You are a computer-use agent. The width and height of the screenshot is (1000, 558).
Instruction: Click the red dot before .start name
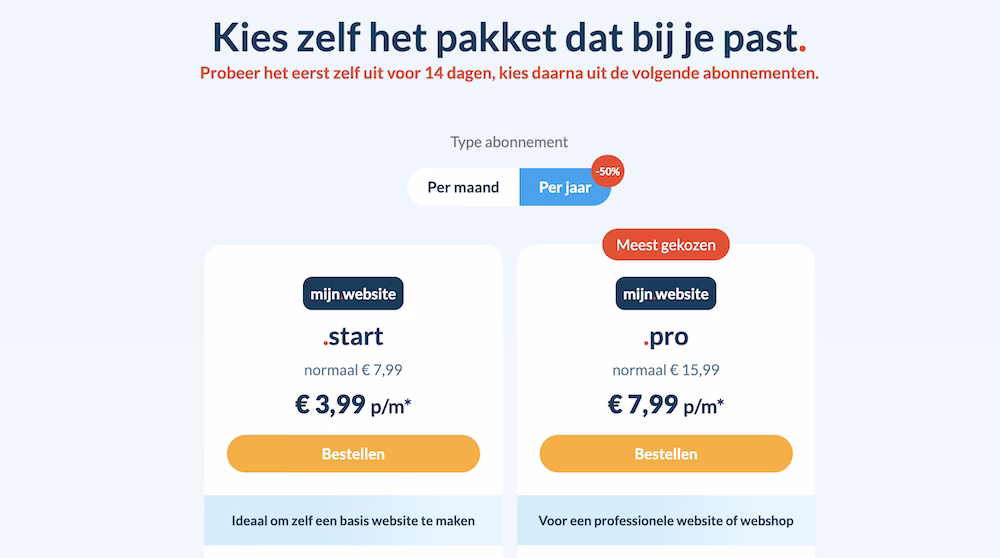click(326, 343)
